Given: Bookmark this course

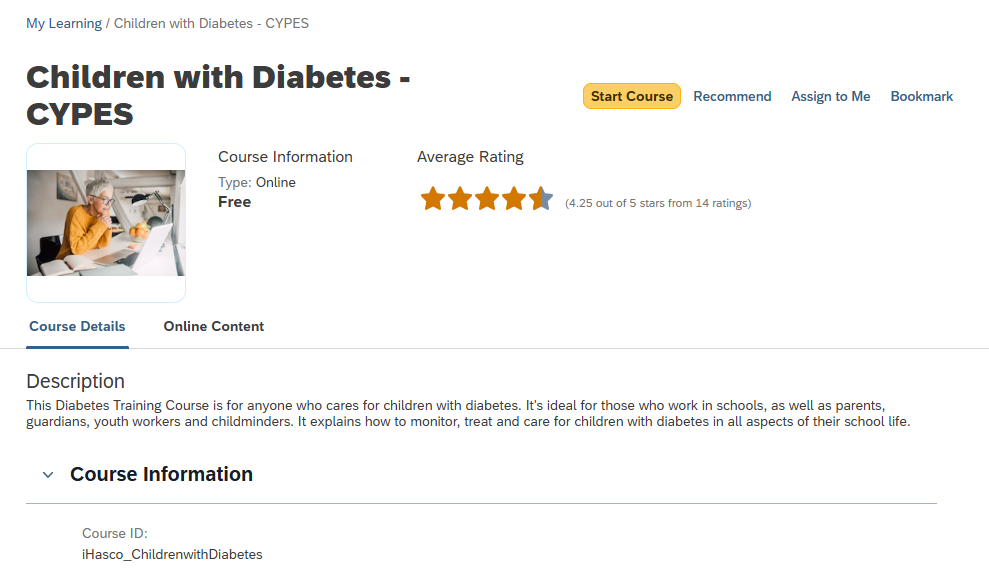Looking at the screenshot, I should pyautogui.click(x=922, y=97).
